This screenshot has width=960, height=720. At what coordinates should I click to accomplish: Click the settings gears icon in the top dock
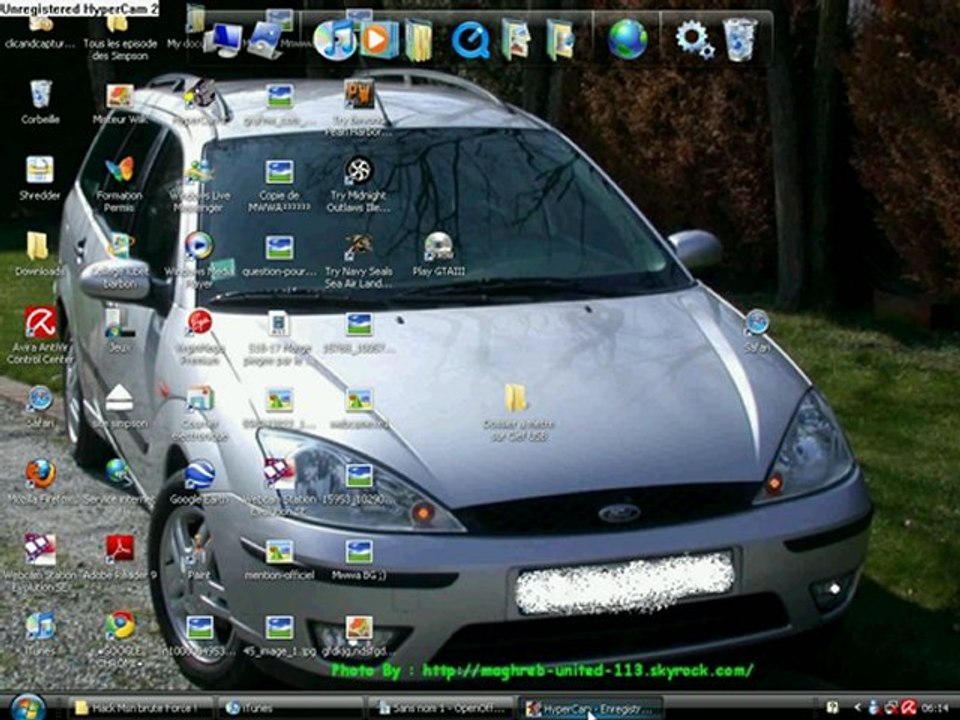coord(694,39)
